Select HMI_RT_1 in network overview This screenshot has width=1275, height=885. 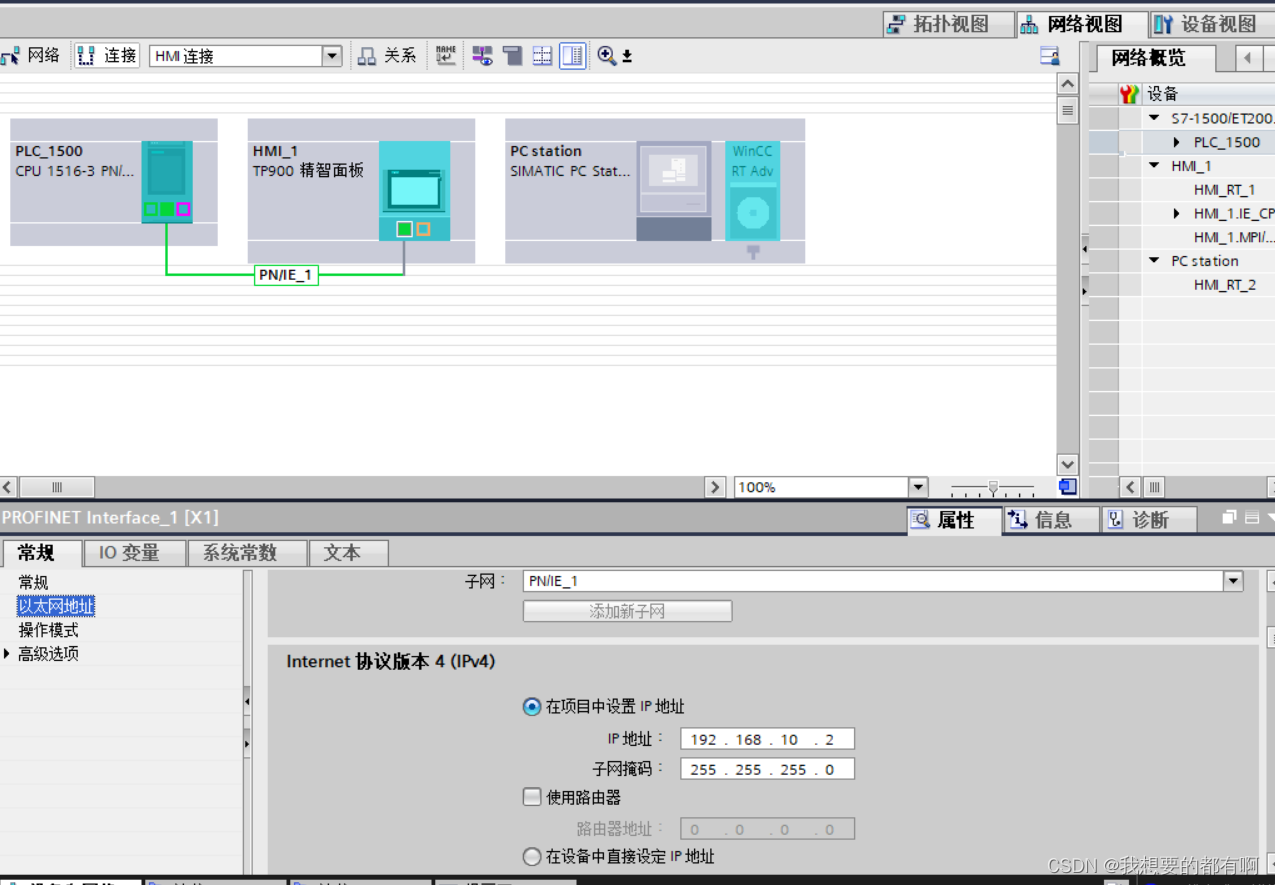(x=1224, y=190)
